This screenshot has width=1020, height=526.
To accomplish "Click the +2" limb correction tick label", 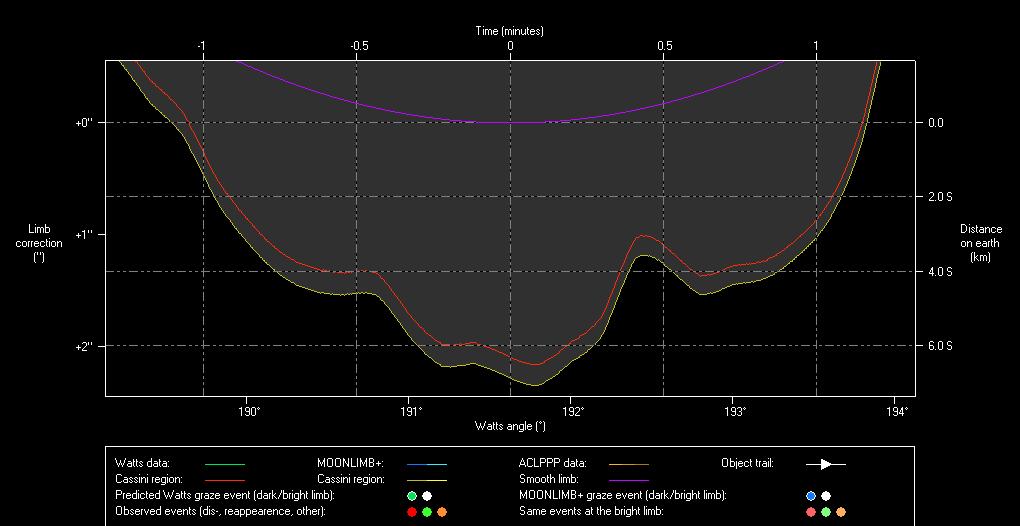I will pyautogui.click(x=83, y=346).
